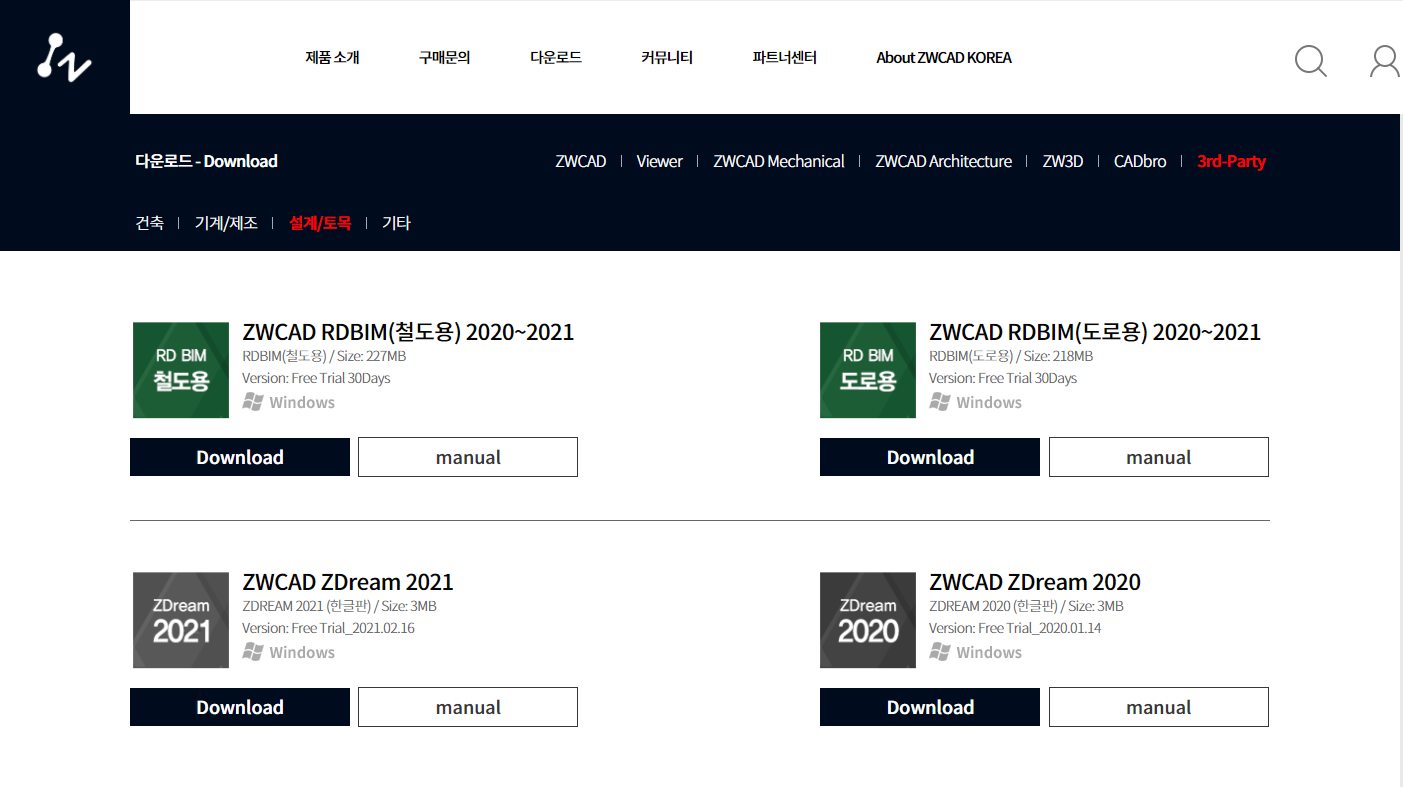The height and width of the screenshot is (787, 1403).
Task: Switch to the ZW3D tab
Action: pyautogui.click(x=1063, y=161)
